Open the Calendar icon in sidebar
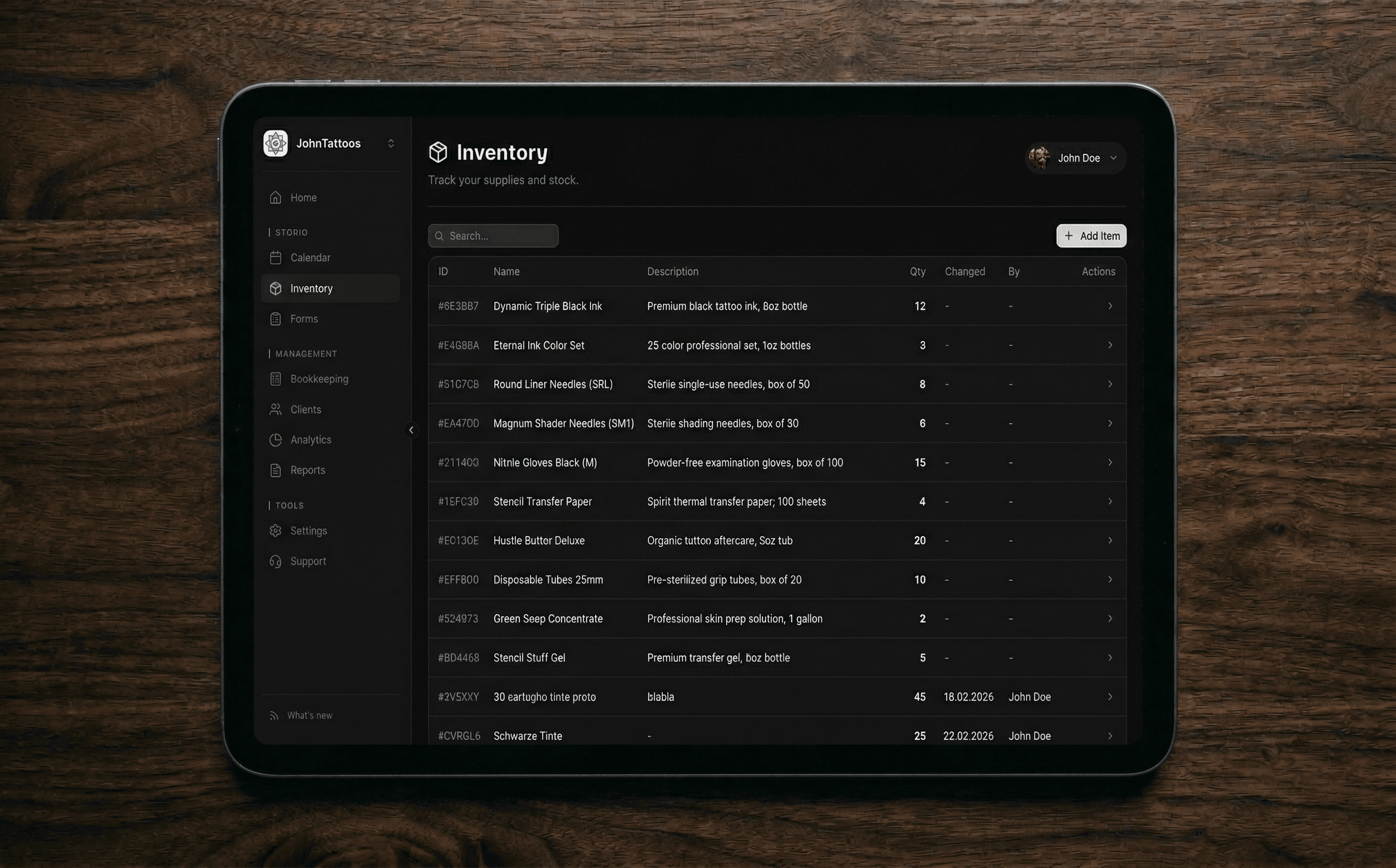 click(276, 258)
